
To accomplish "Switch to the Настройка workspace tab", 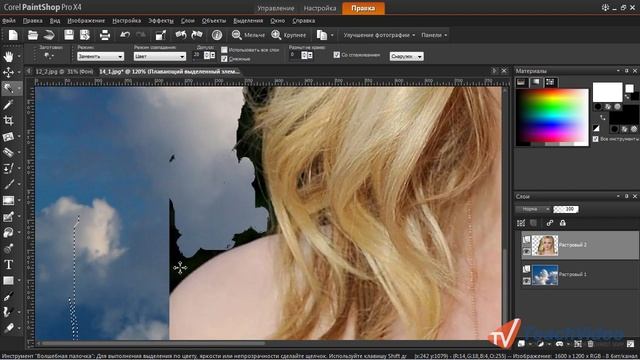I will point(320,8).
